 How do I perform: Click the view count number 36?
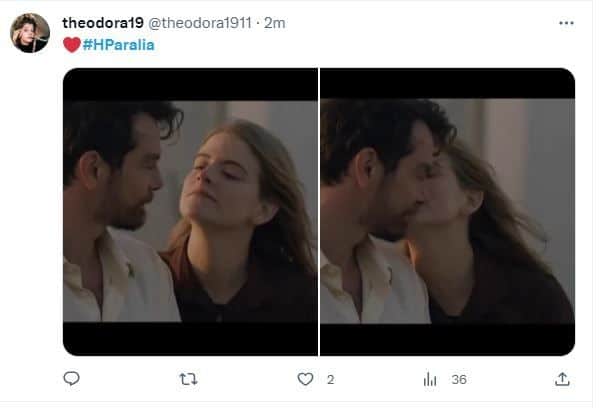459,380
